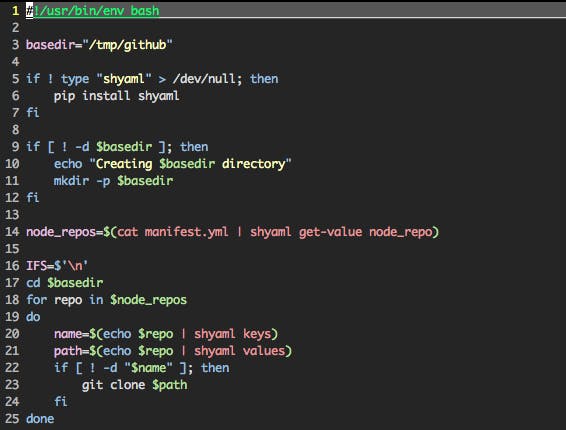The width and height of the screenshot is (566, 430).
Task: Click manifest.yml filename on line 14
Action: (x=186, y=232)
